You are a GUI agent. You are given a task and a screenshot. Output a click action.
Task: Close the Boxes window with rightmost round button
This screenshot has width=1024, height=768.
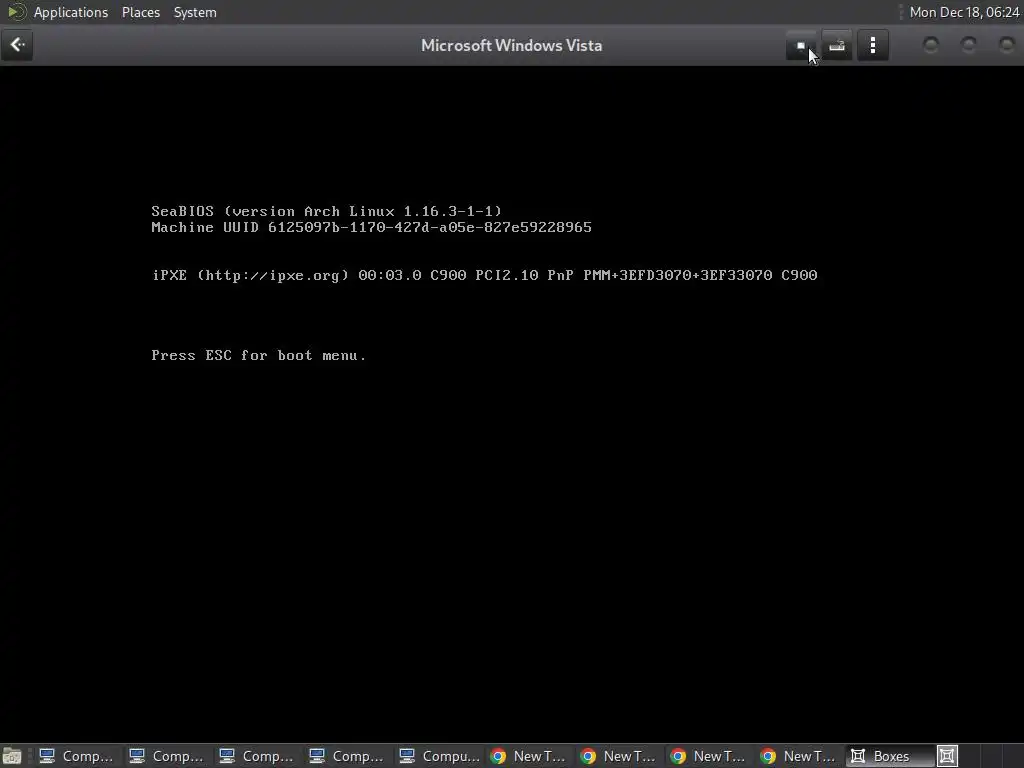pyautogui.click(x=1006, y=44)
